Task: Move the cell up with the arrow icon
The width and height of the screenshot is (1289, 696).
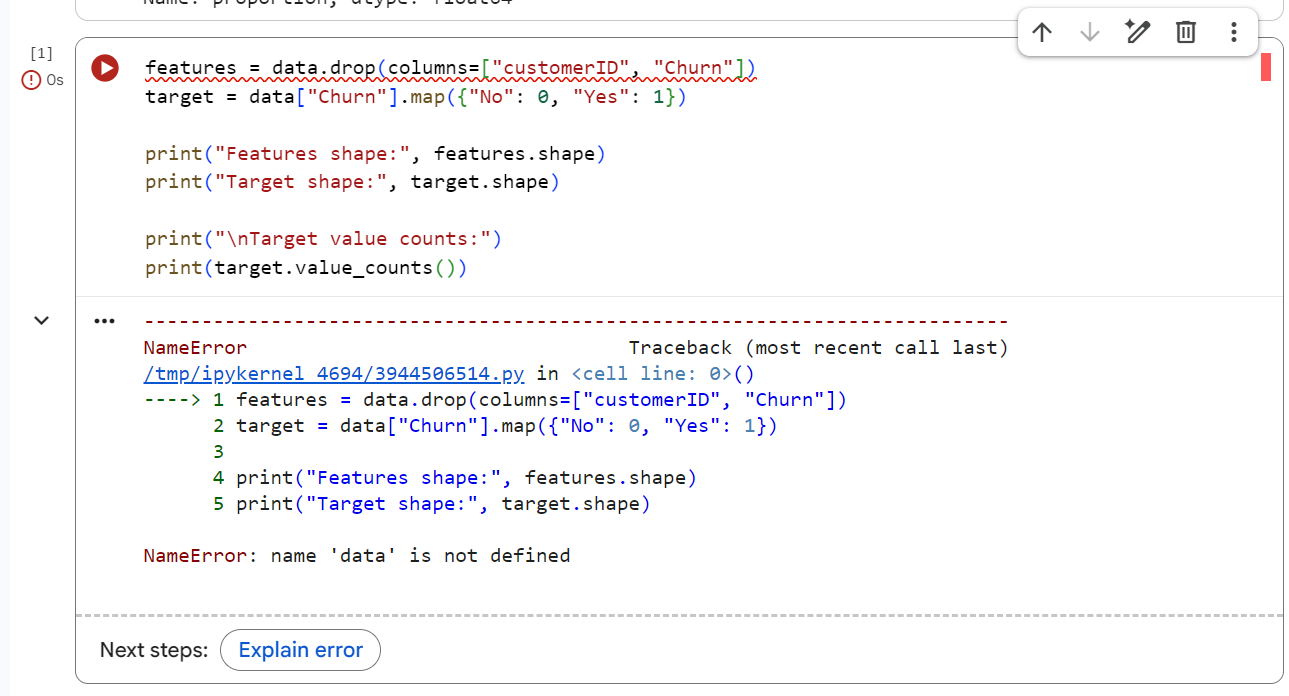Action: pos(1042,33)
